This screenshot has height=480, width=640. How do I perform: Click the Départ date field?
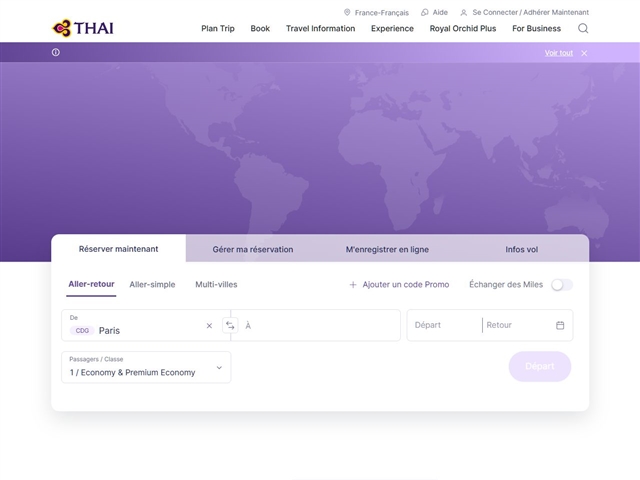pos(444,325)
